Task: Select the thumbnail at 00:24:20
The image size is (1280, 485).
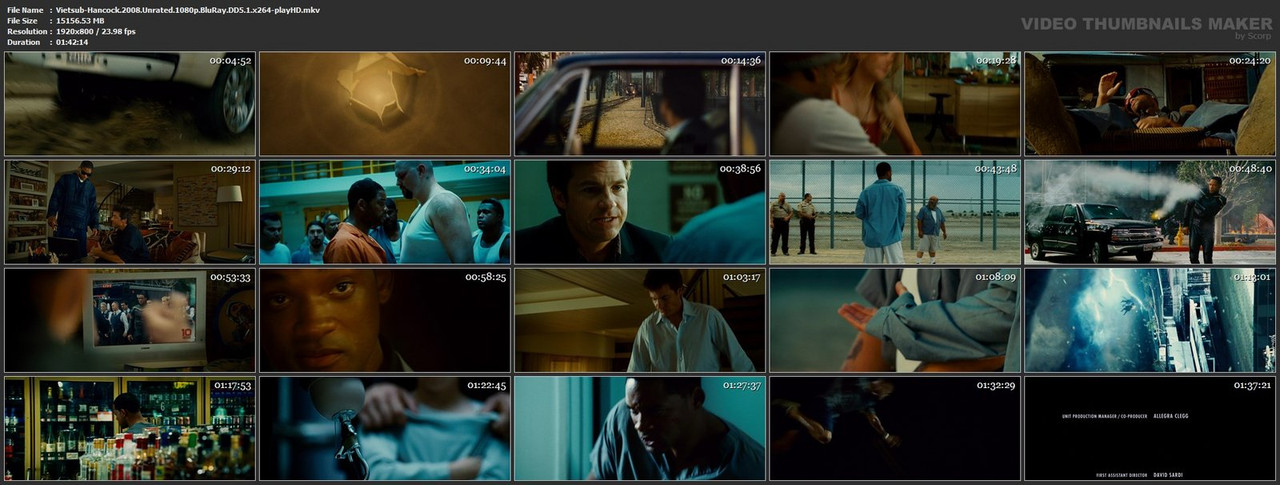Action: 1150,104
